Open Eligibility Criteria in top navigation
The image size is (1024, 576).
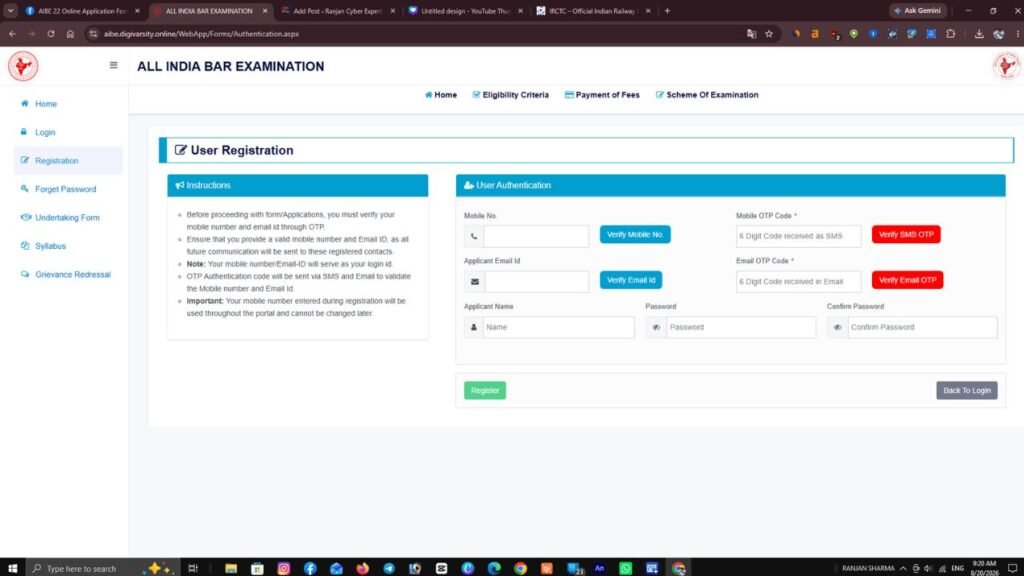click(x=511, y=95)
